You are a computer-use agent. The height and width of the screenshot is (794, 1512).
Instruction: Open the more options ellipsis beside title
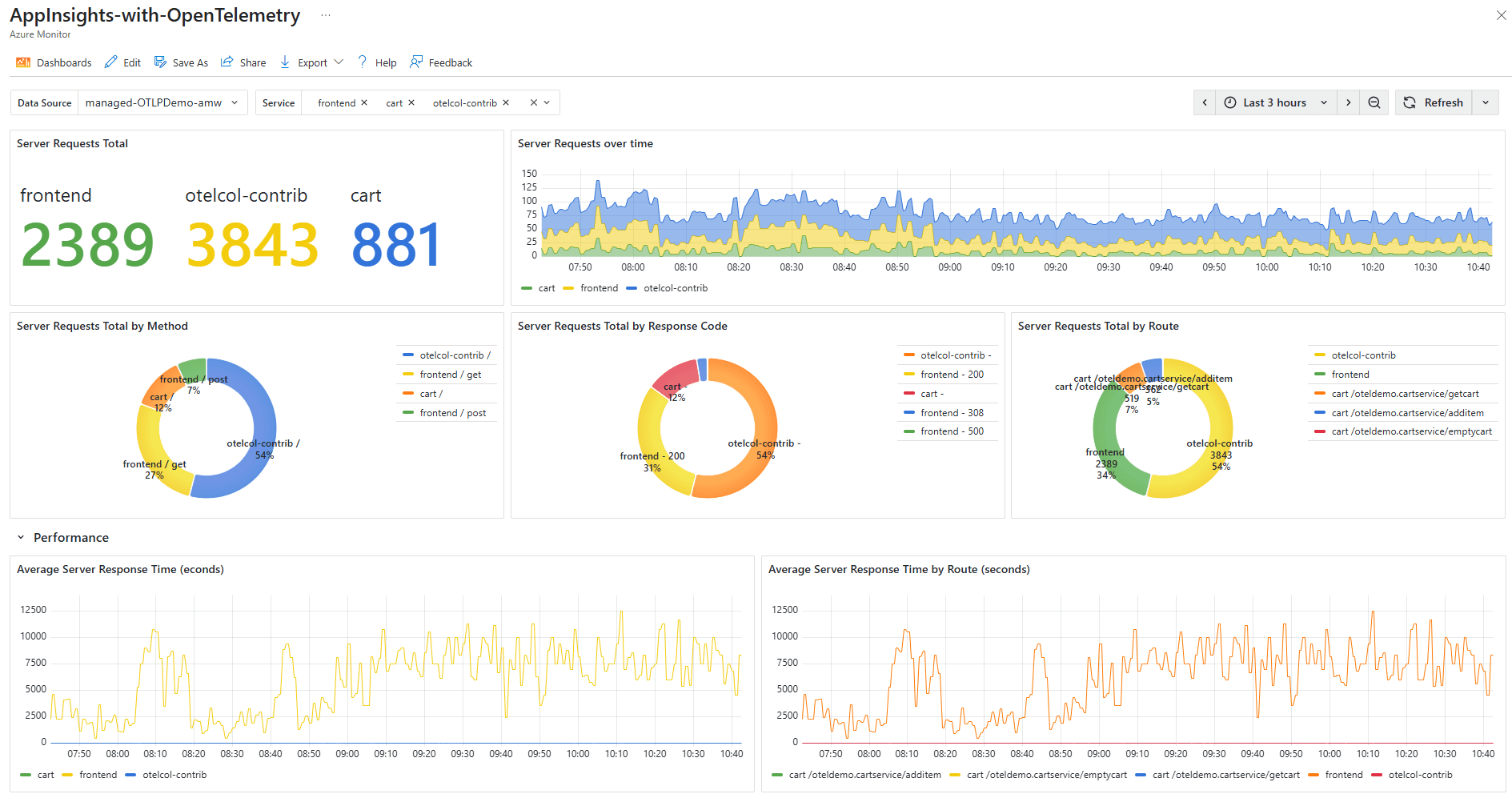click(326, 15)
